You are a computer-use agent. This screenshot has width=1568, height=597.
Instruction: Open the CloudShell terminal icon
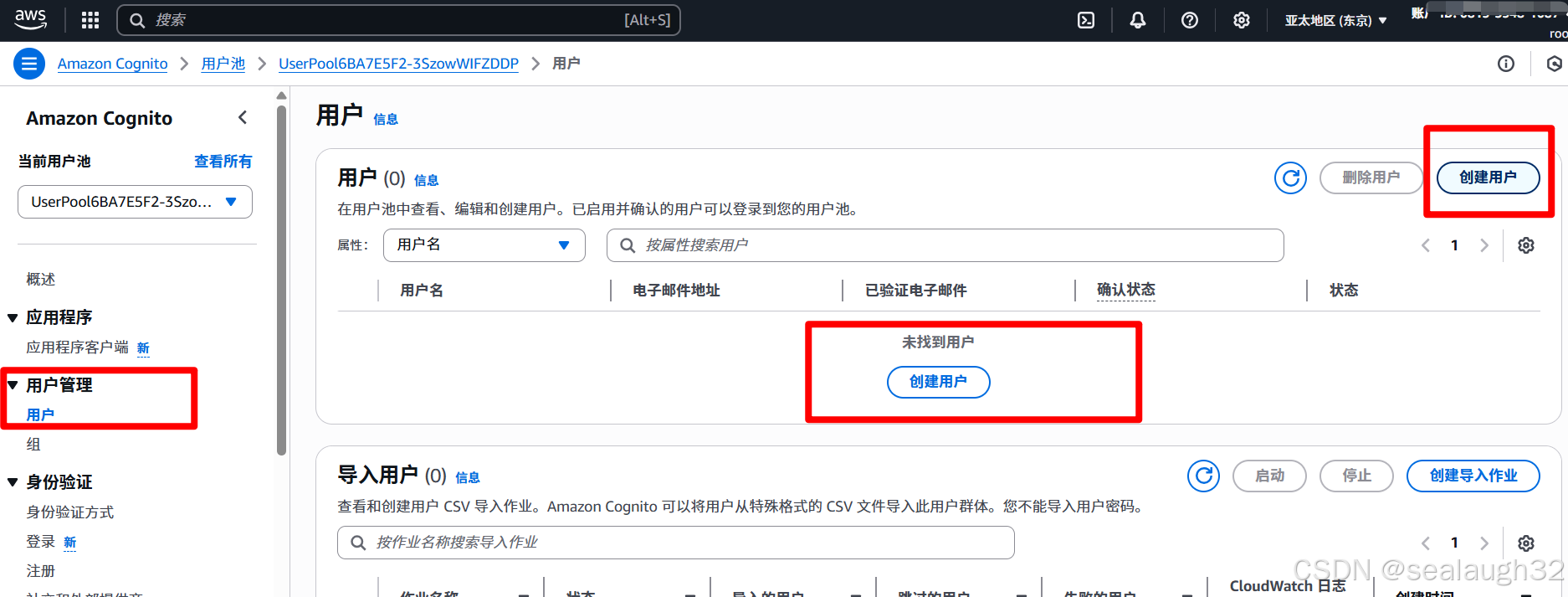coord(1086,20)
